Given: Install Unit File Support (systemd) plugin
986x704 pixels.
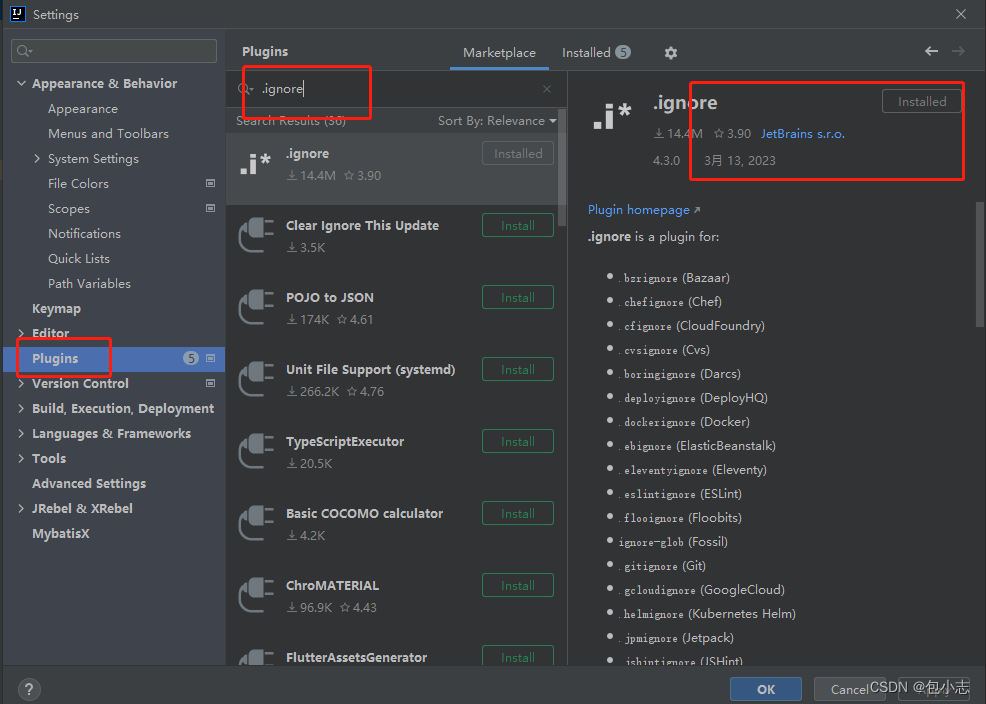Looking at the screenshot, I should [518, 370].
